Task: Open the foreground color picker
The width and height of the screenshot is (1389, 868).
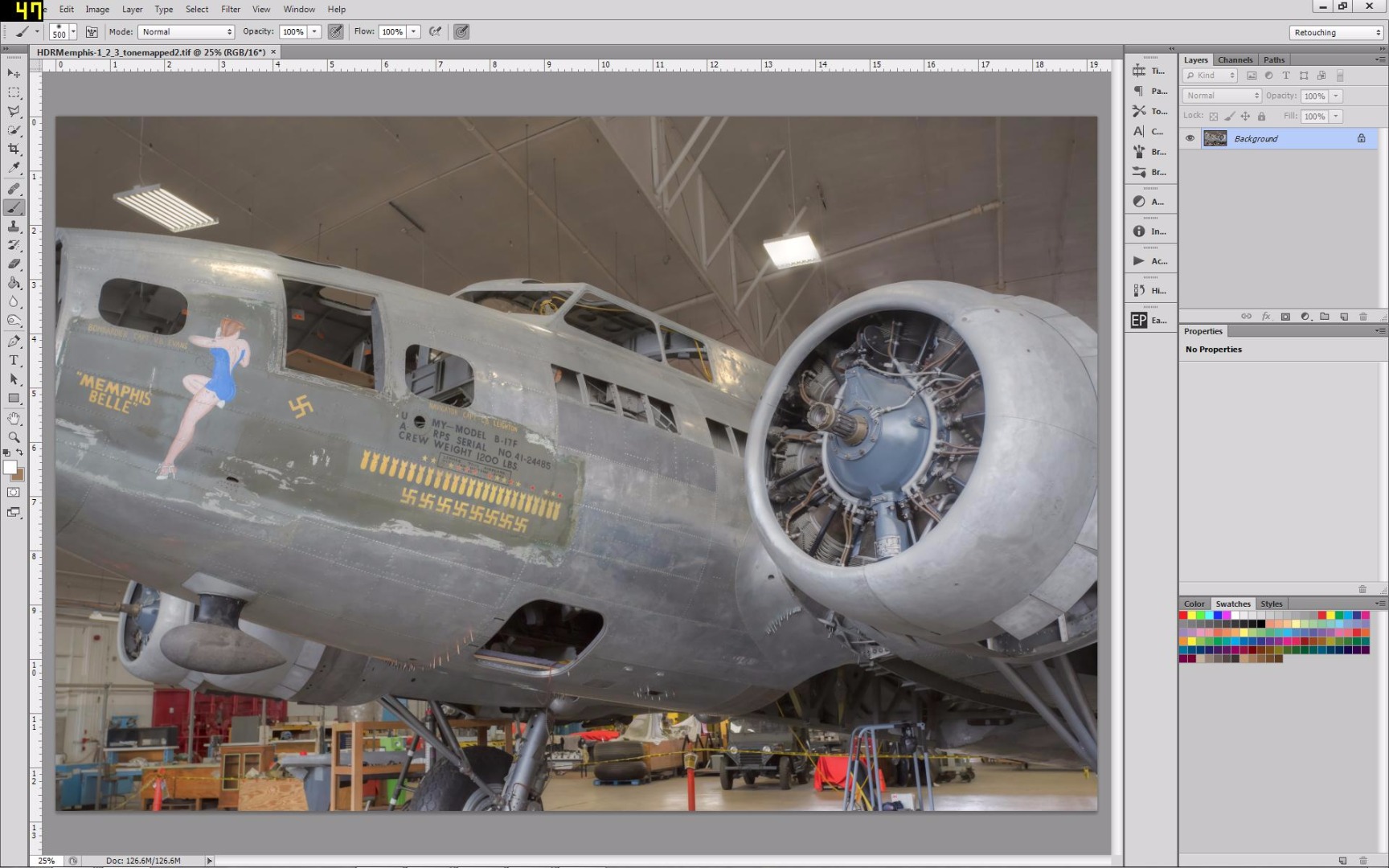Action: pos(10,467)
